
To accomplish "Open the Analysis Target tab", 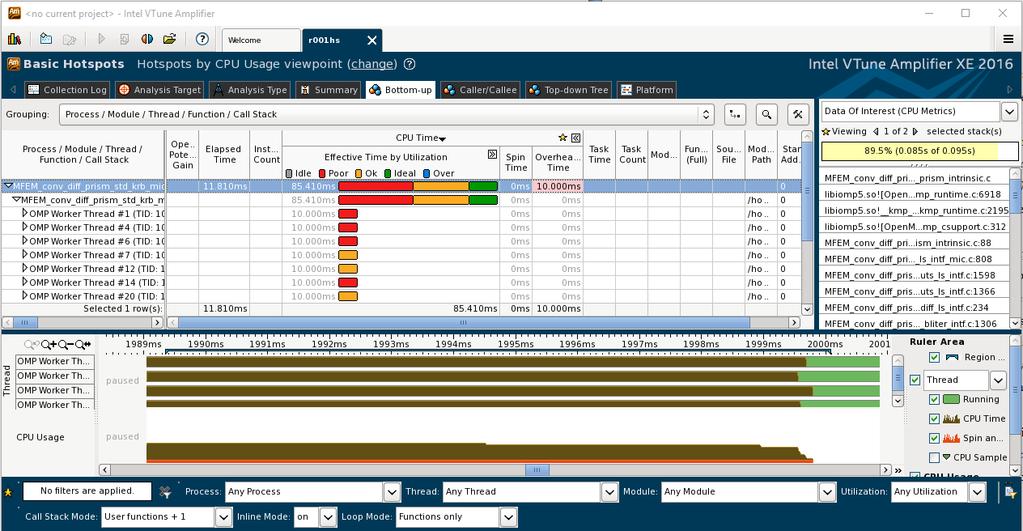I will click(x=160, y=90).
